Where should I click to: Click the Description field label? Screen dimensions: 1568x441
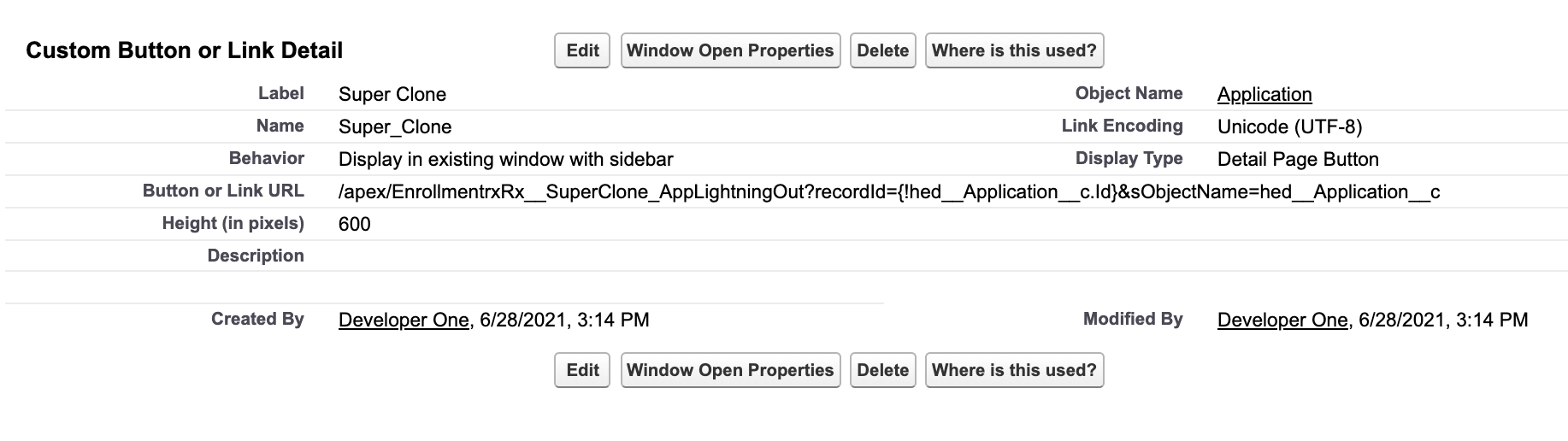pyautogui.click(x=256, y=256)
